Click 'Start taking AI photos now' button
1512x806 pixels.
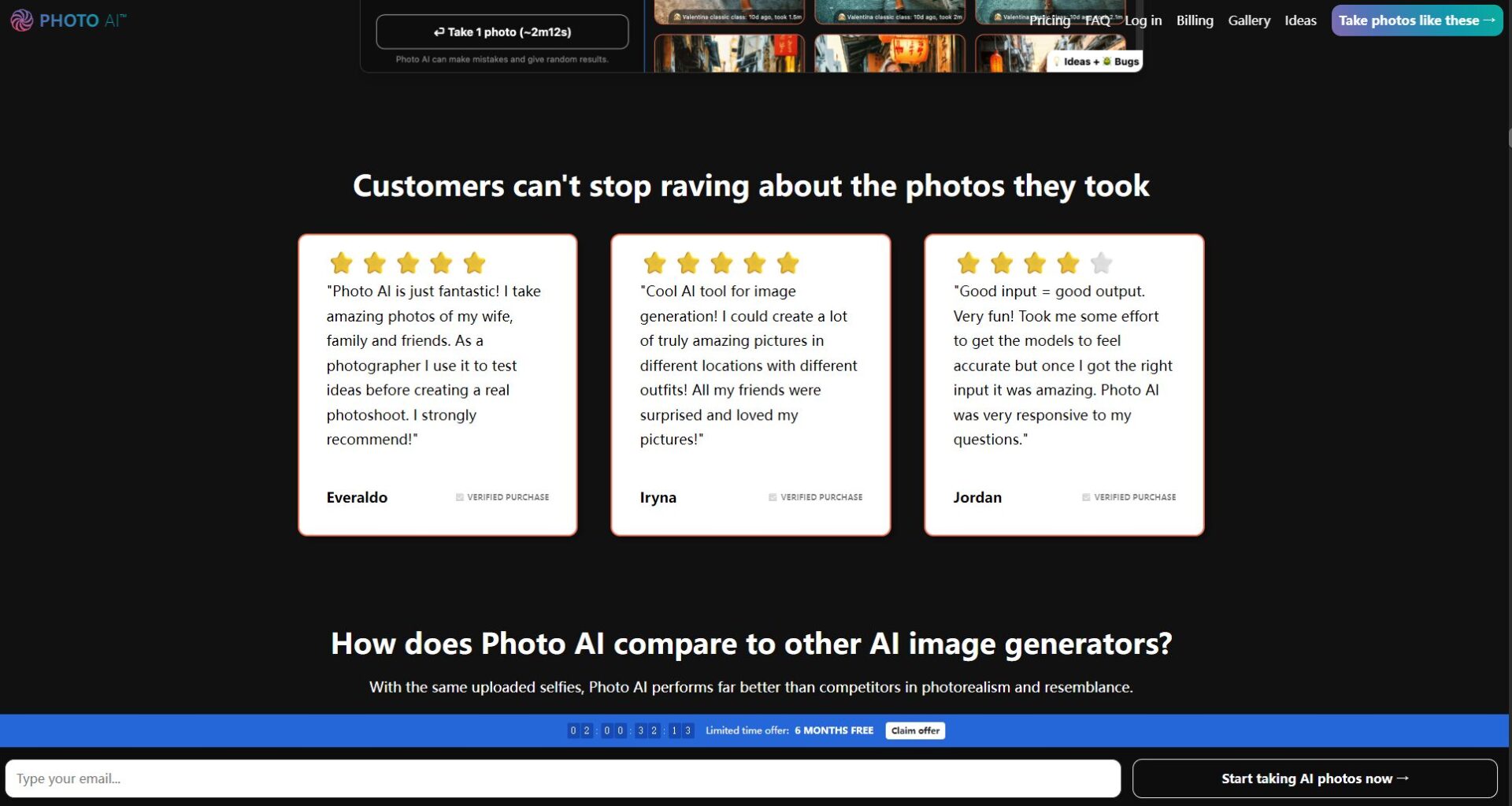point(1314,778)
